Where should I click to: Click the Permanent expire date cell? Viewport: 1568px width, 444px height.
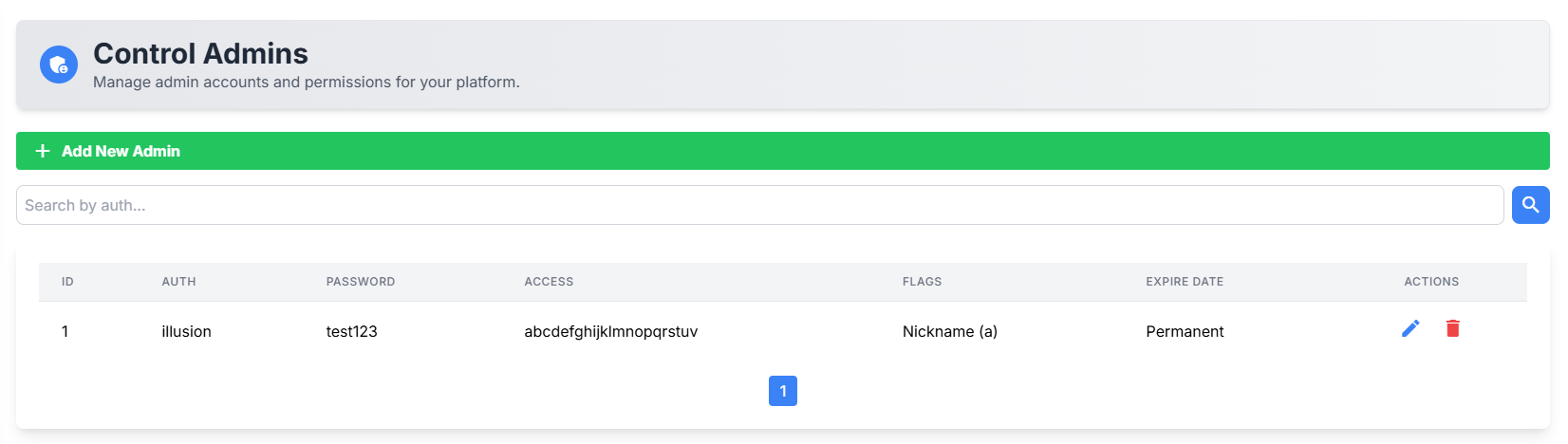[1185, 331]
